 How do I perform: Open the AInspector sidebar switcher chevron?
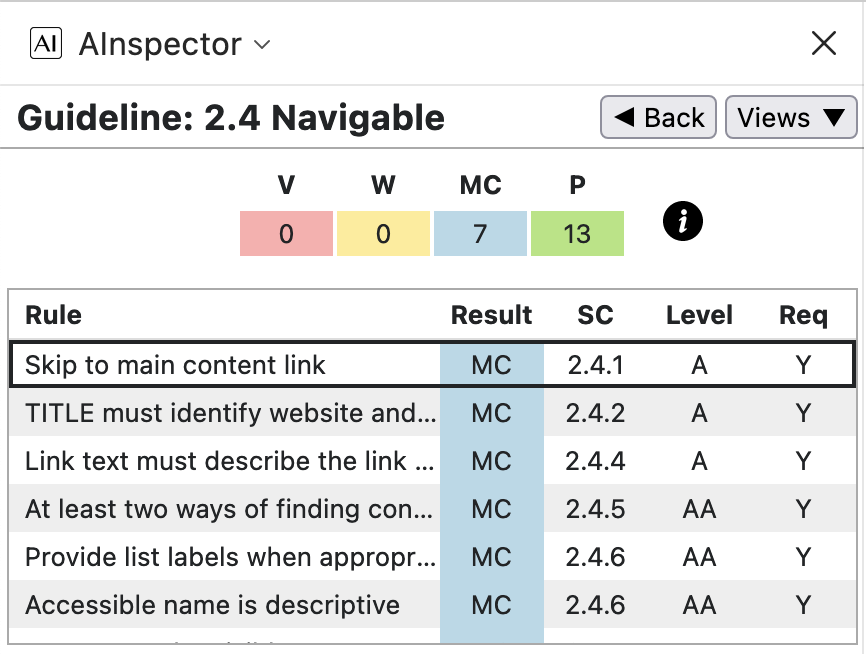[262, 44]
